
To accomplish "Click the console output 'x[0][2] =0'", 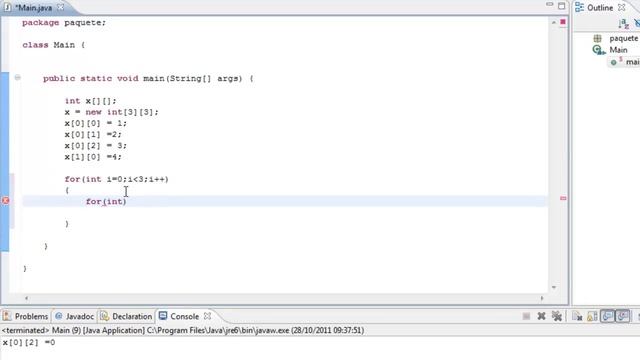I will [x=29, y=342].
